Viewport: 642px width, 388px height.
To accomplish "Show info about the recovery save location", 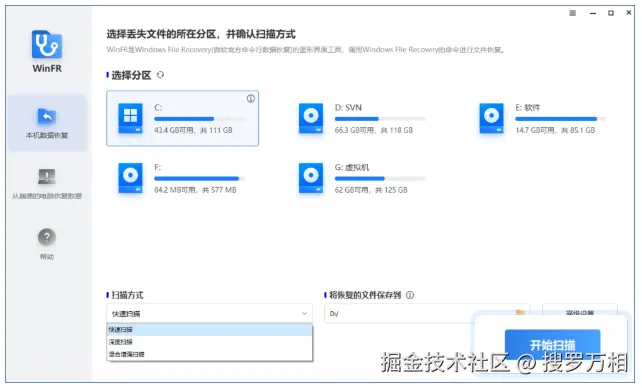I will click(410, 295).
